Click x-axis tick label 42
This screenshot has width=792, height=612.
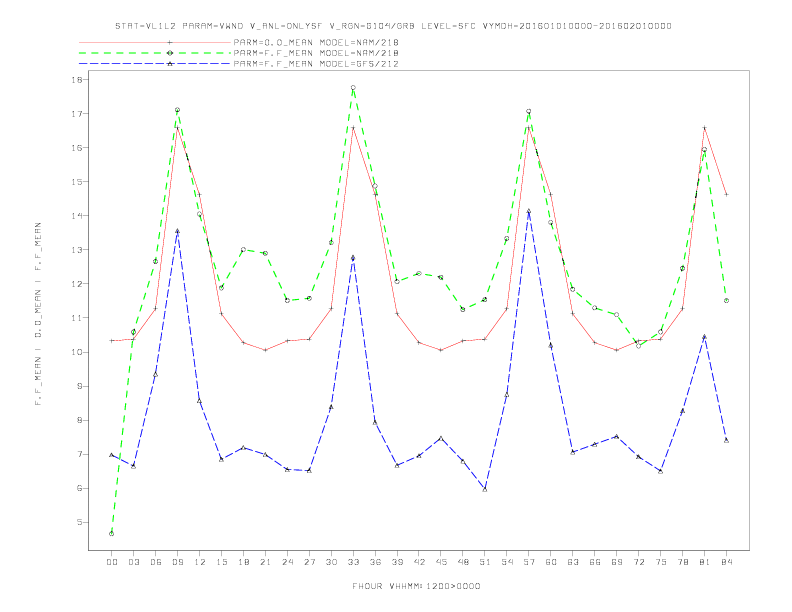point(419,562)
